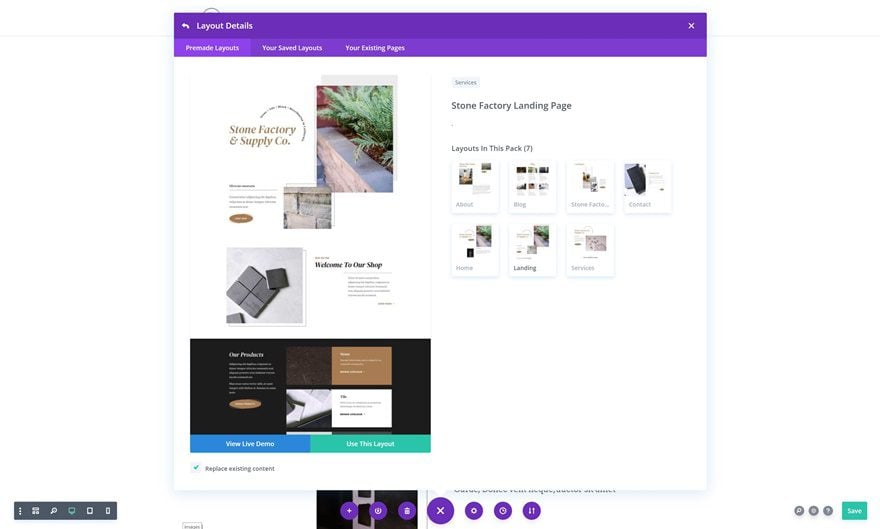Image resolution: width=880 pixels, height=529 pixels.
Task: Switch to phone preview mode
Action: (x=108, y=510)
